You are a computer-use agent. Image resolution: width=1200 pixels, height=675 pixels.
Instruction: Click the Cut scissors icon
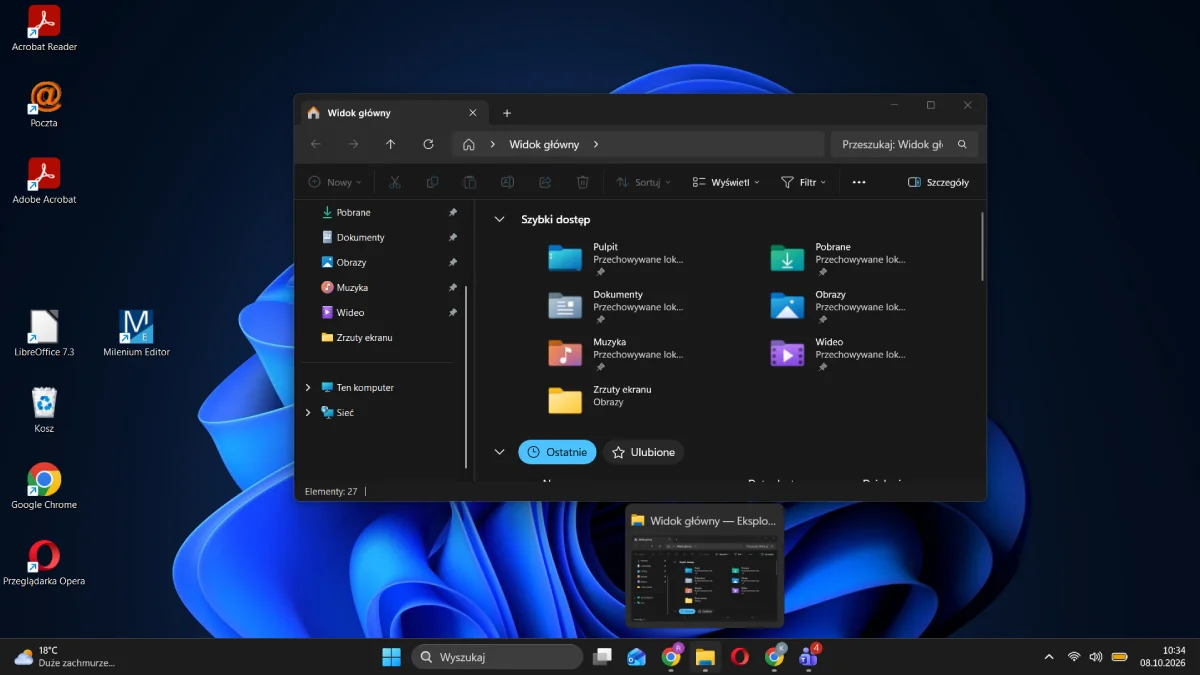(x=395, y=182)
